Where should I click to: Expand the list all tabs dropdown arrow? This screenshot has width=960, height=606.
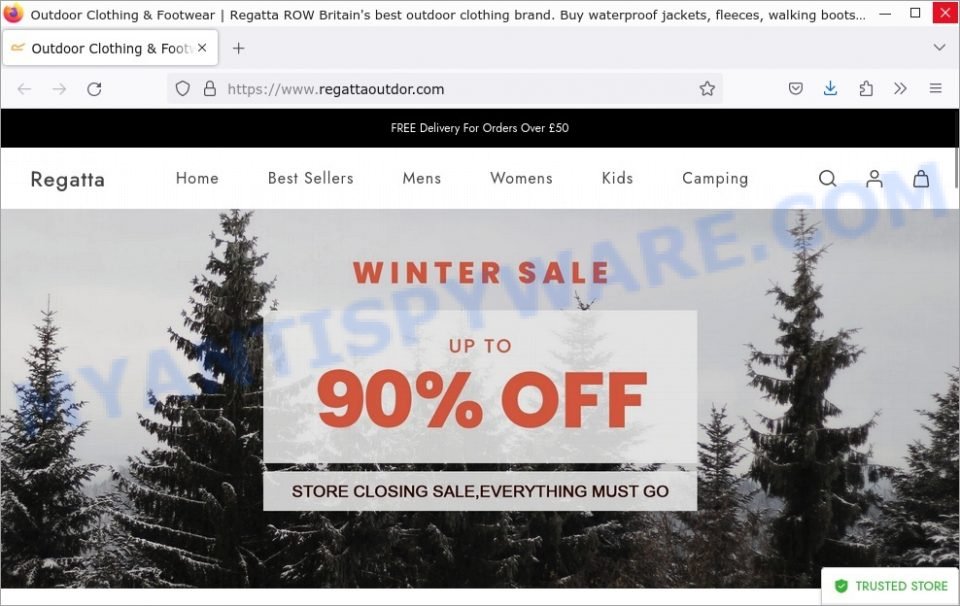[x=939, y=47]
